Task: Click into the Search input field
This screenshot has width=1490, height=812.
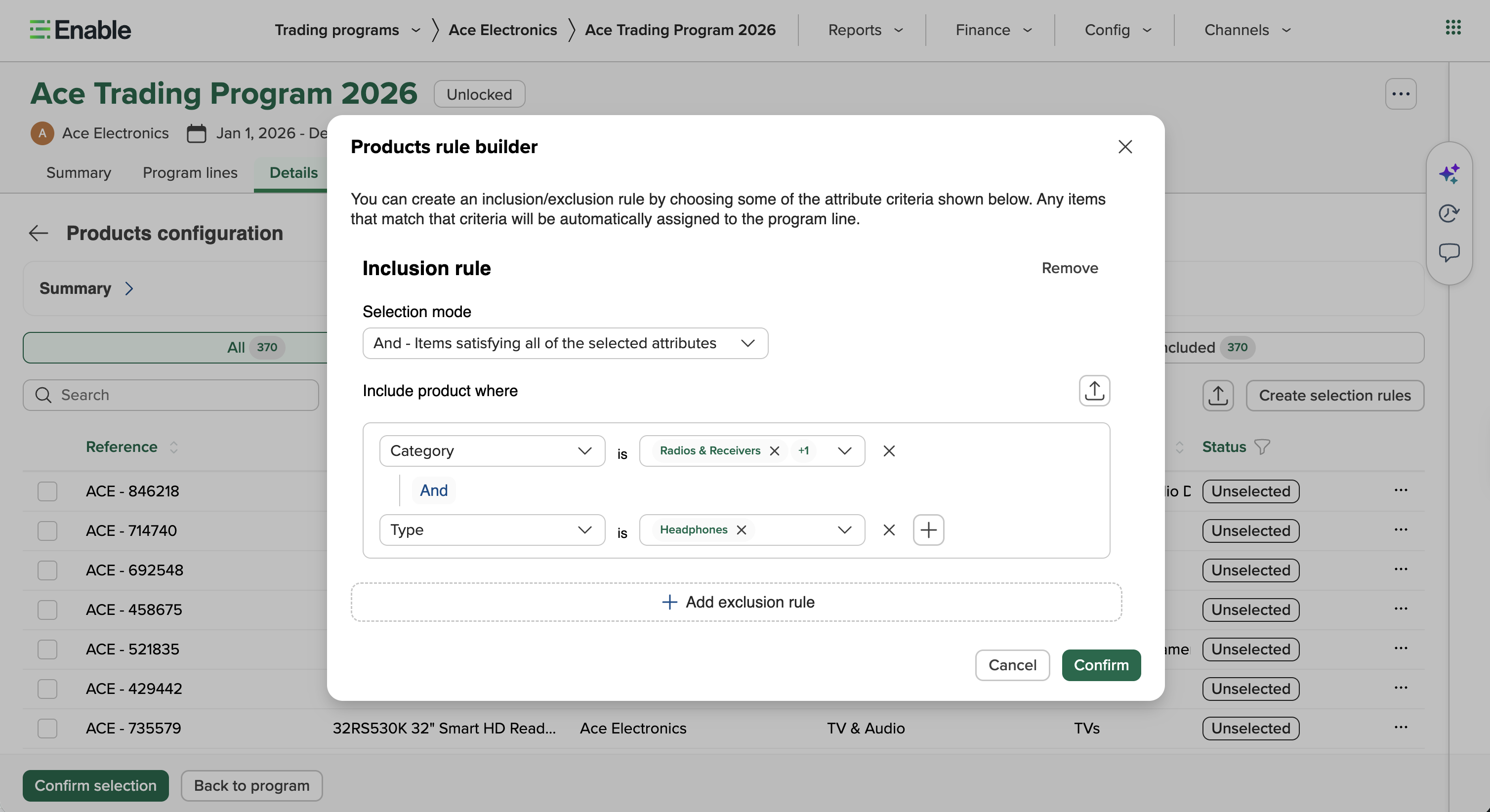Action: [x=170, y=395]
